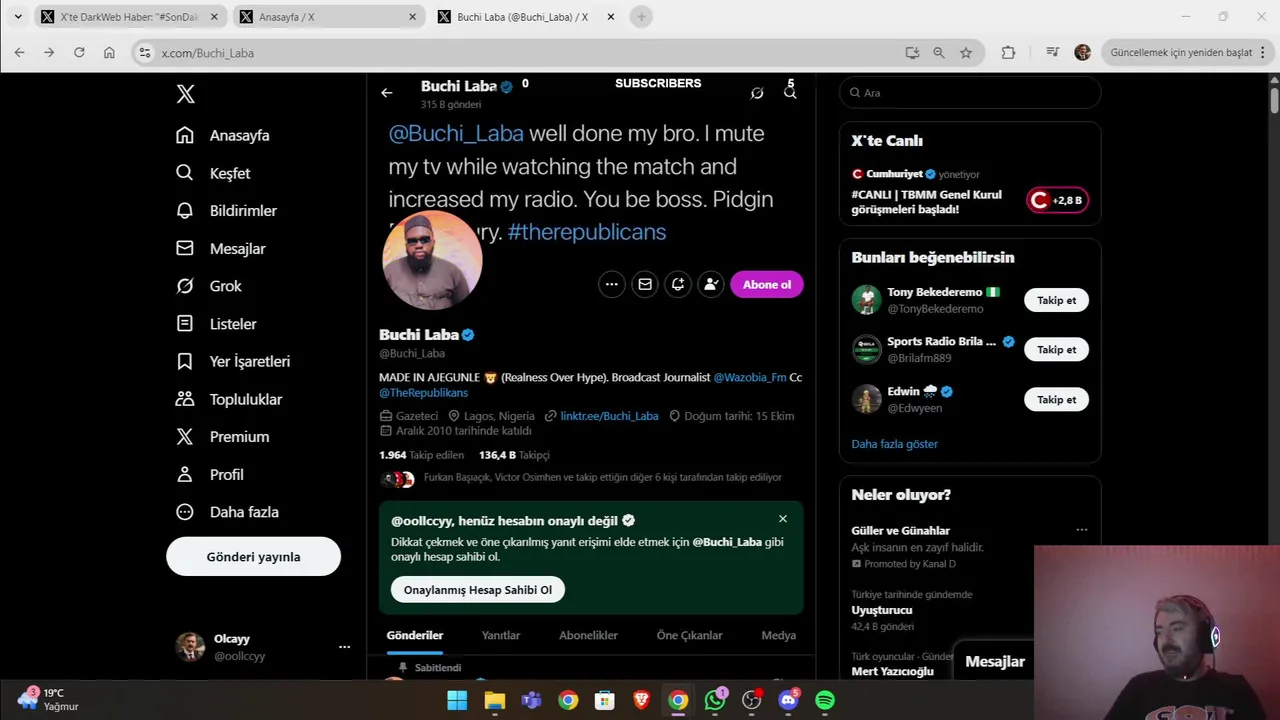Click the Chrome profile avatar
The width and height of the screenshot is (1280, 720).
(x=1082, y=52)
